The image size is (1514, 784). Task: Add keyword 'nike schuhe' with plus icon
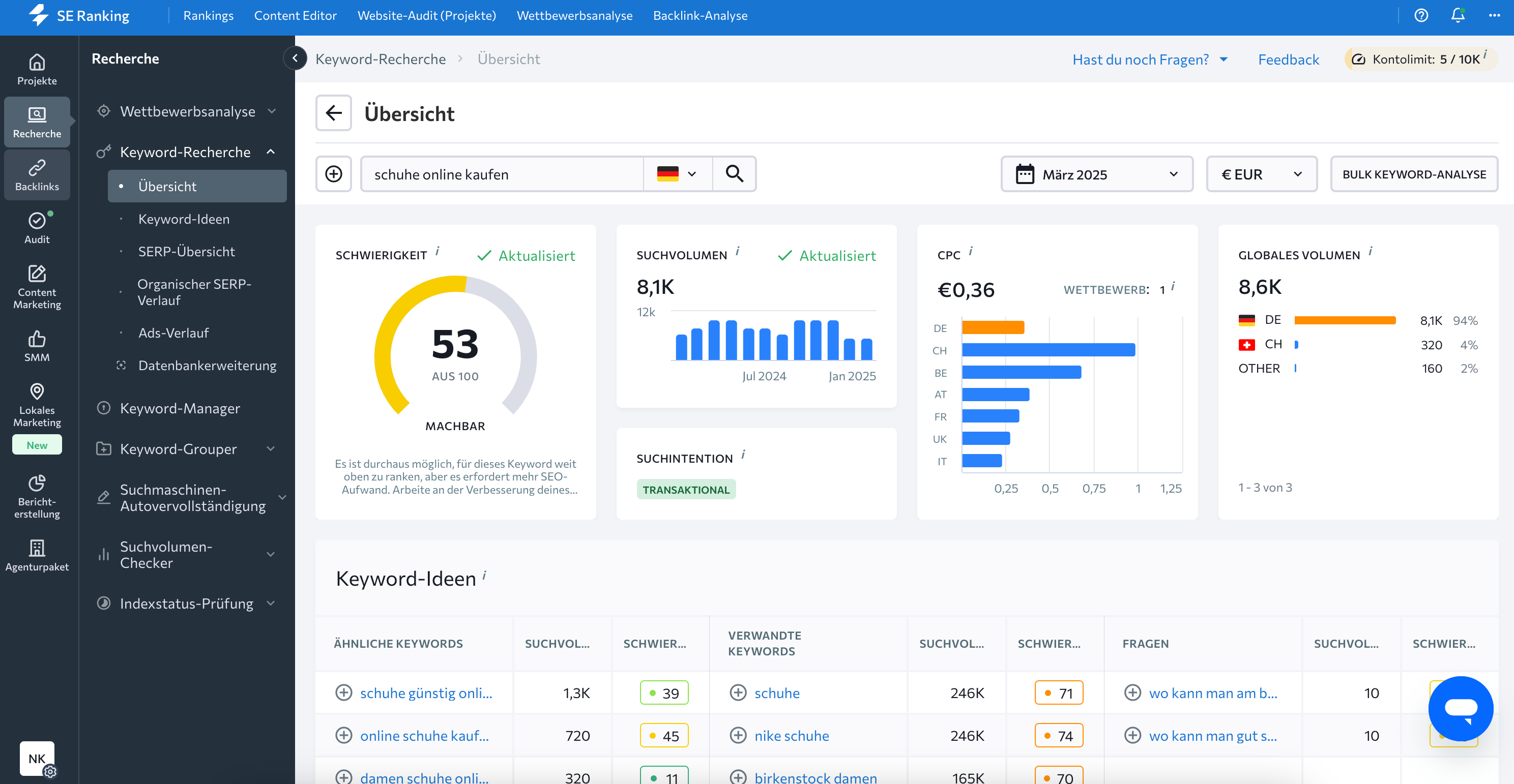point(738,735)
